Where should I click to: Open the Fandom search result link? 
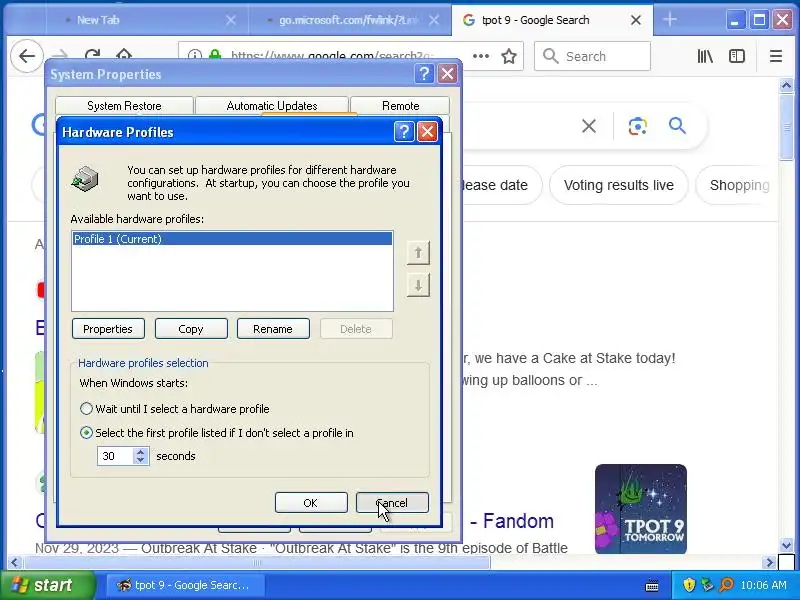(512, 521)
